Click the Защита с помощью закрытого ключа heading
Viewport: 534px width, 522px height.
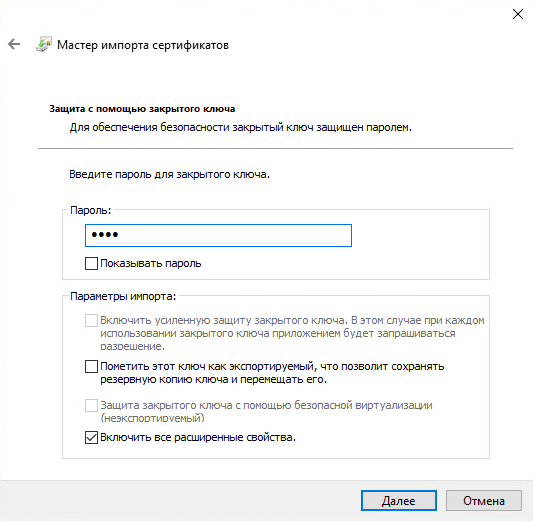(x=142, y=109)
